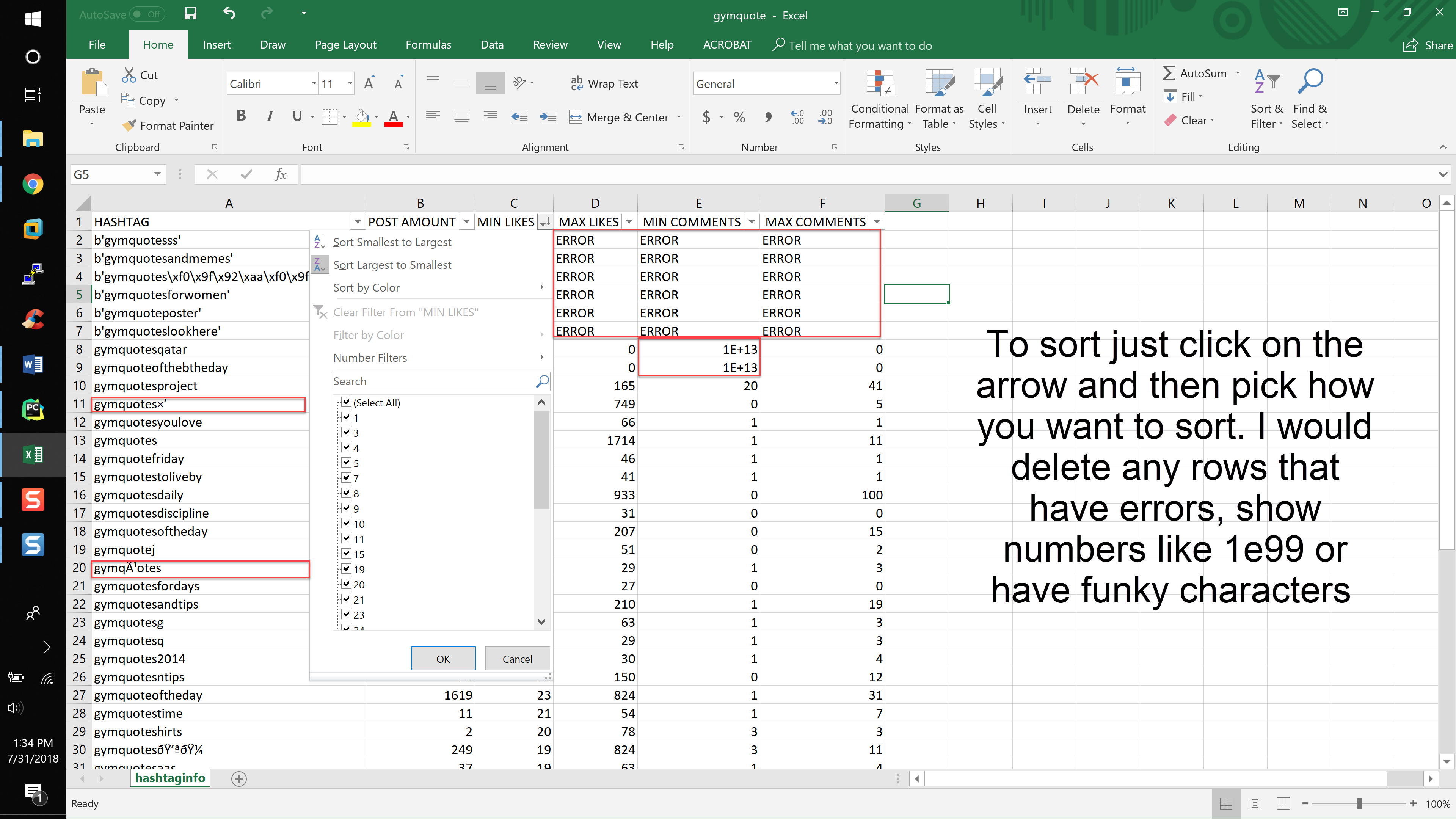Open File Explorer from the taskbar
1456x819 pixels.
pos(33,139)
